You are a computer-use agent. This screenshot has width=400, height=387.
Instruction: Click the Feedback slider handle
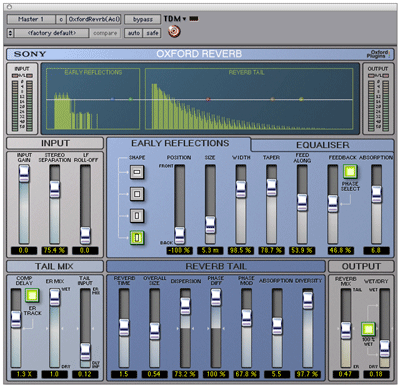click(x=333, y=204)
